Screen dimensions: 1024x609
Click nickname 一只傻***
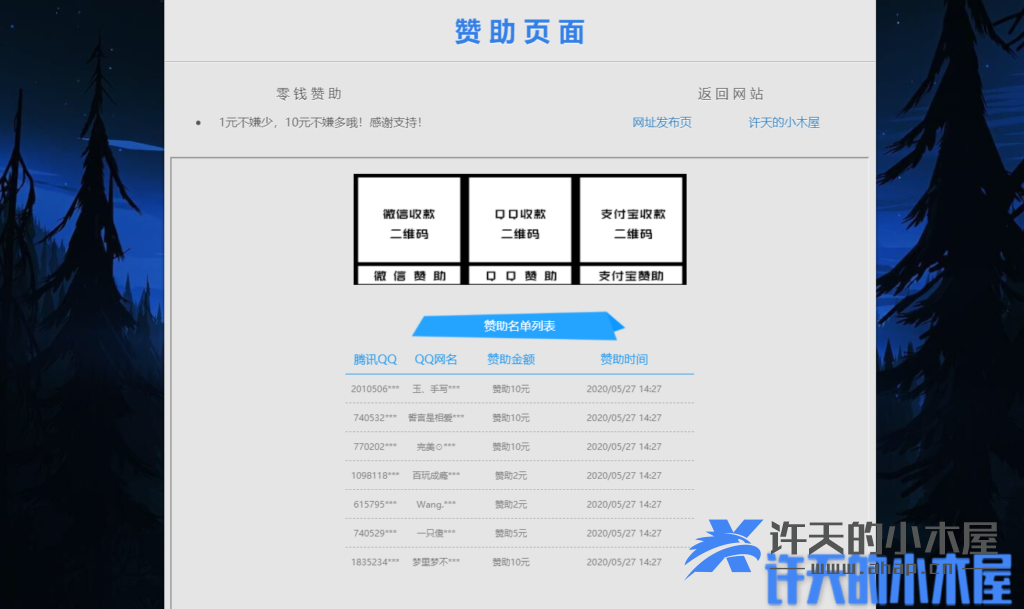436,533
